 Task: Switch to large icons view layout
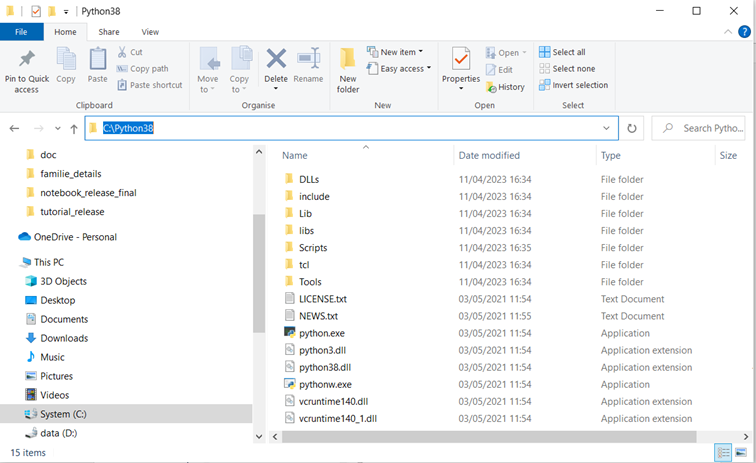742,453
